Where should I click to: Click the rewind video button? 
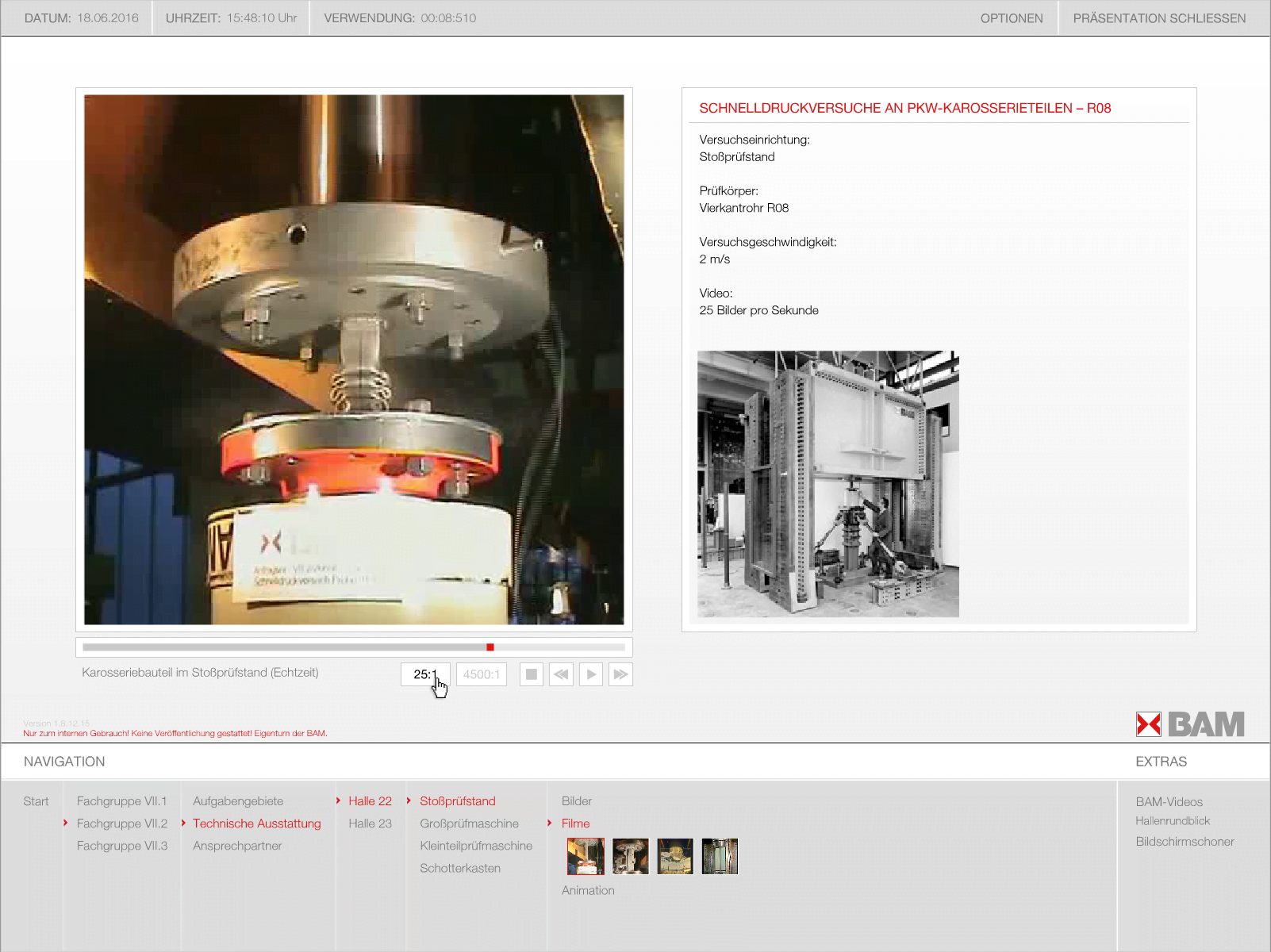(561, 674)
